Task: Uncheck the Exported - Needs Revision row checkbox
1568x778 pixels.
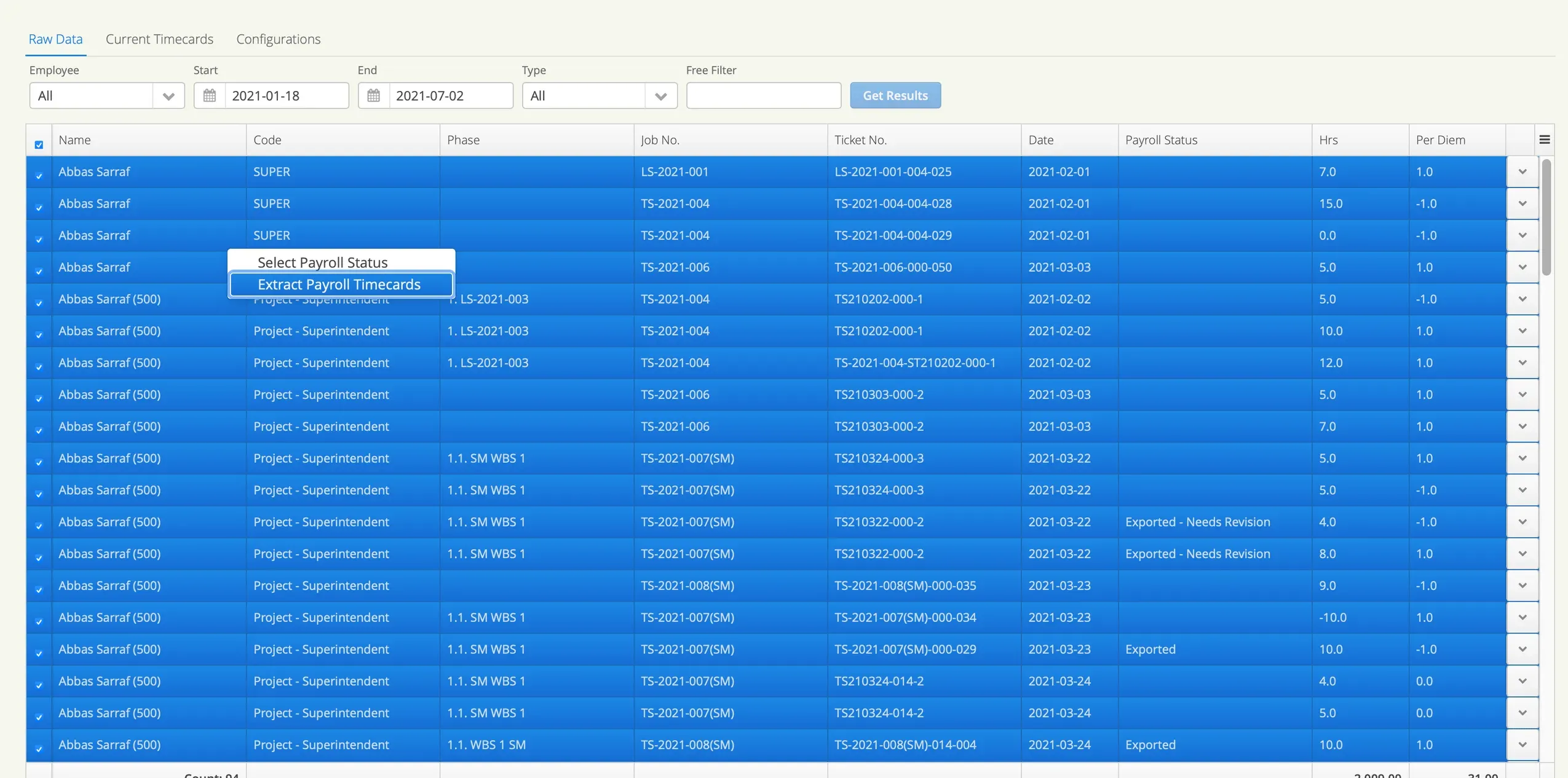Action: [39, 525]
